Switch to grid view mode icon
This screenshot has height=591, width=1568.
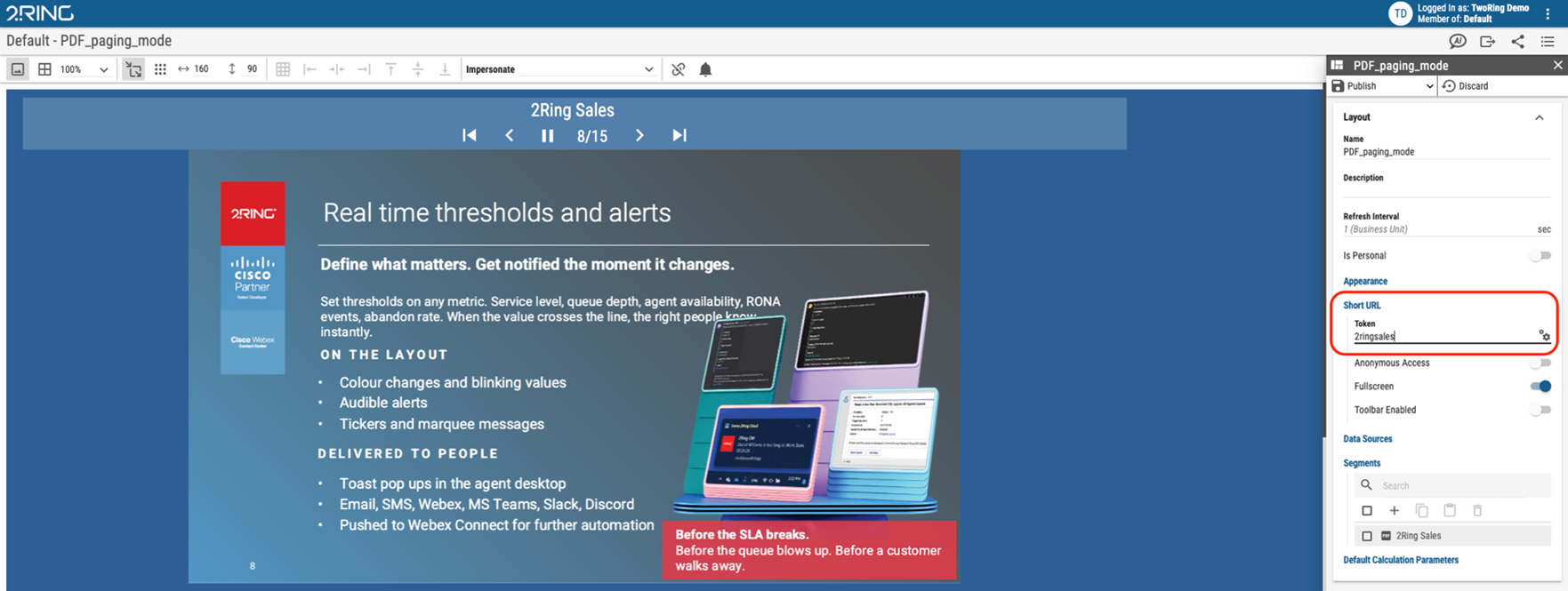pyautogui.click(x=44, y=69)
